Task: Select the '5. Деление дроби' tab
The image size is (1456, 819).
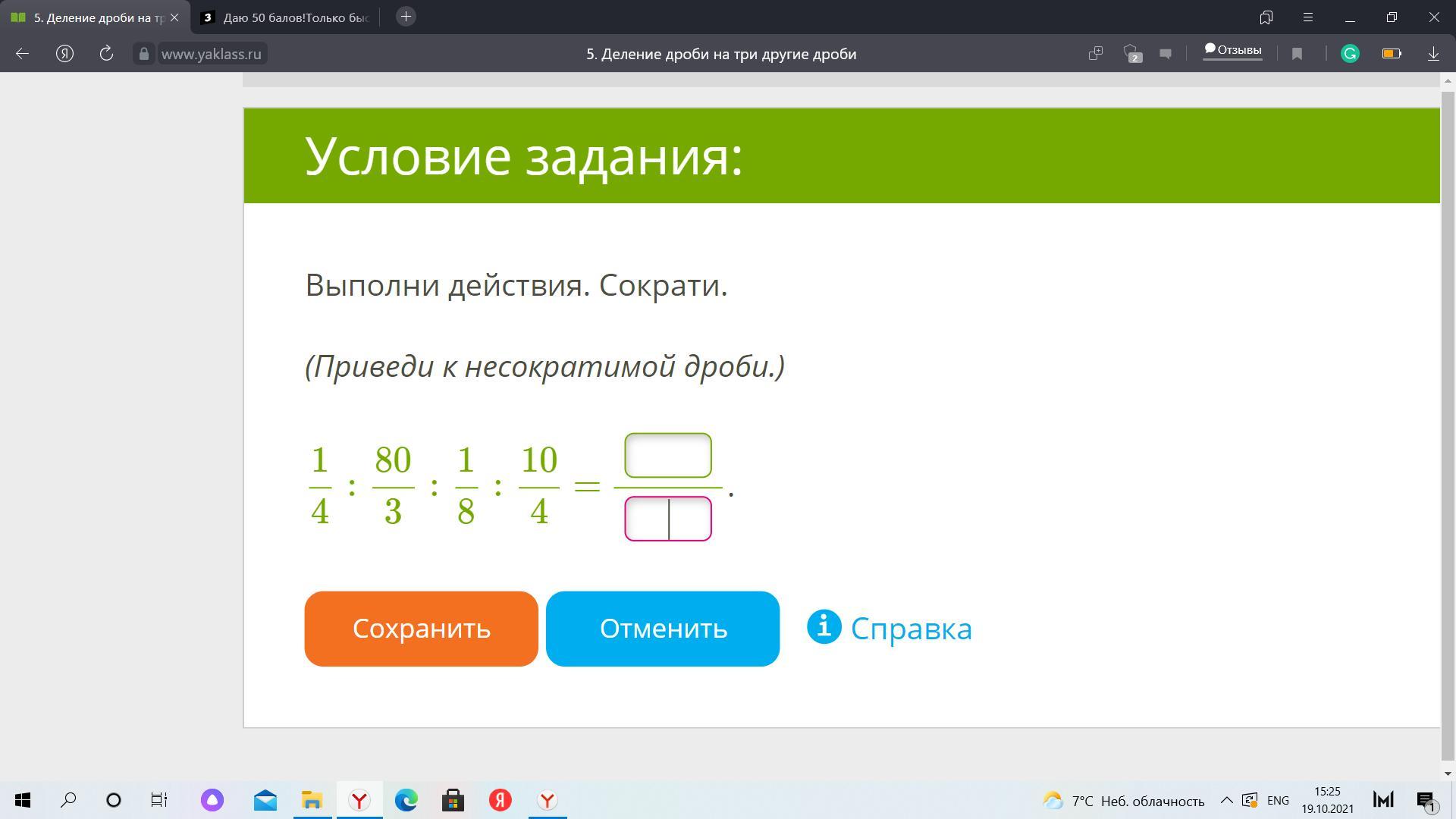Action: (91, 17)
